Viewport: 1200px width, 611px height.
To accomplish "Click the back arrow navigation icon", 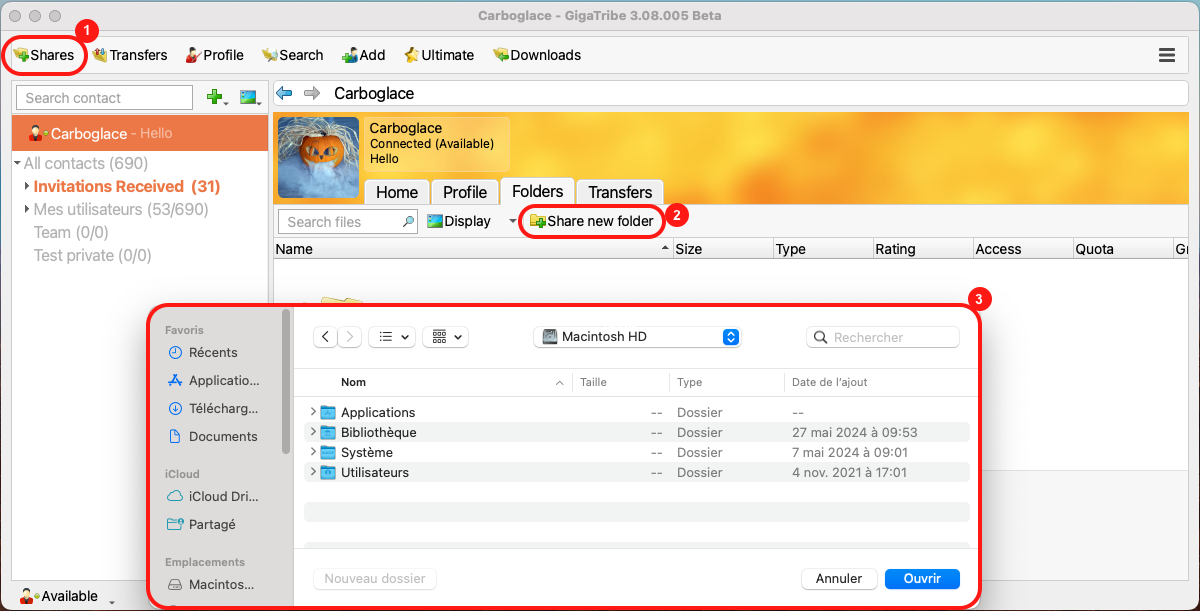I will click(284, 93).
